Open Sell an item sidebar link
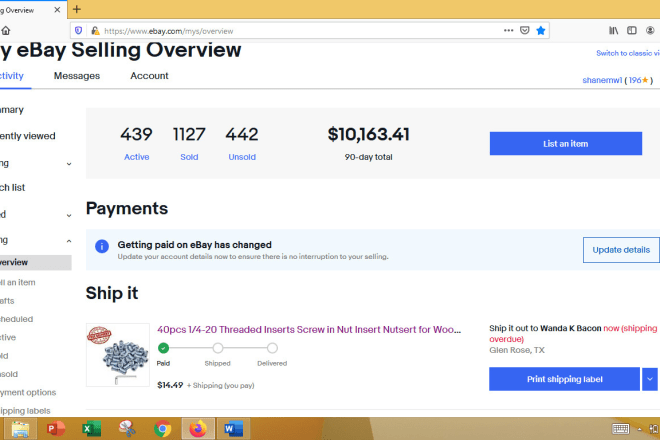The height and width of the screenshot is (440, 660). (x=18, y=283)
